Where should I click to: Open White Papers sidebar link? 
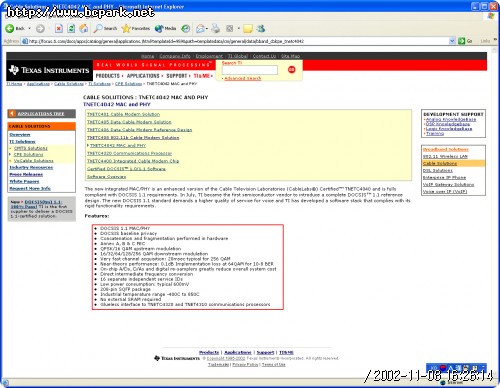pos(24,181)
